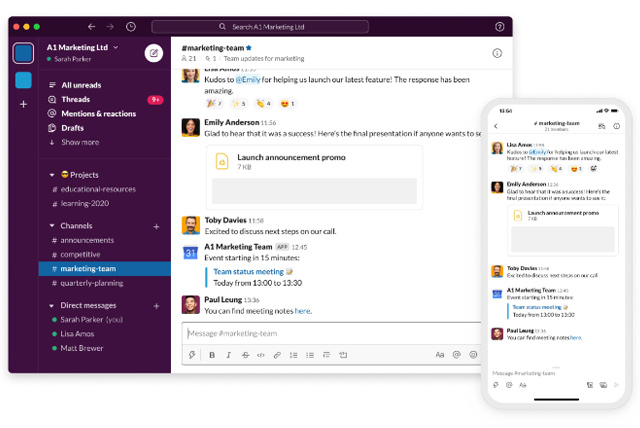Click the italic formatting button

(229, 355)
